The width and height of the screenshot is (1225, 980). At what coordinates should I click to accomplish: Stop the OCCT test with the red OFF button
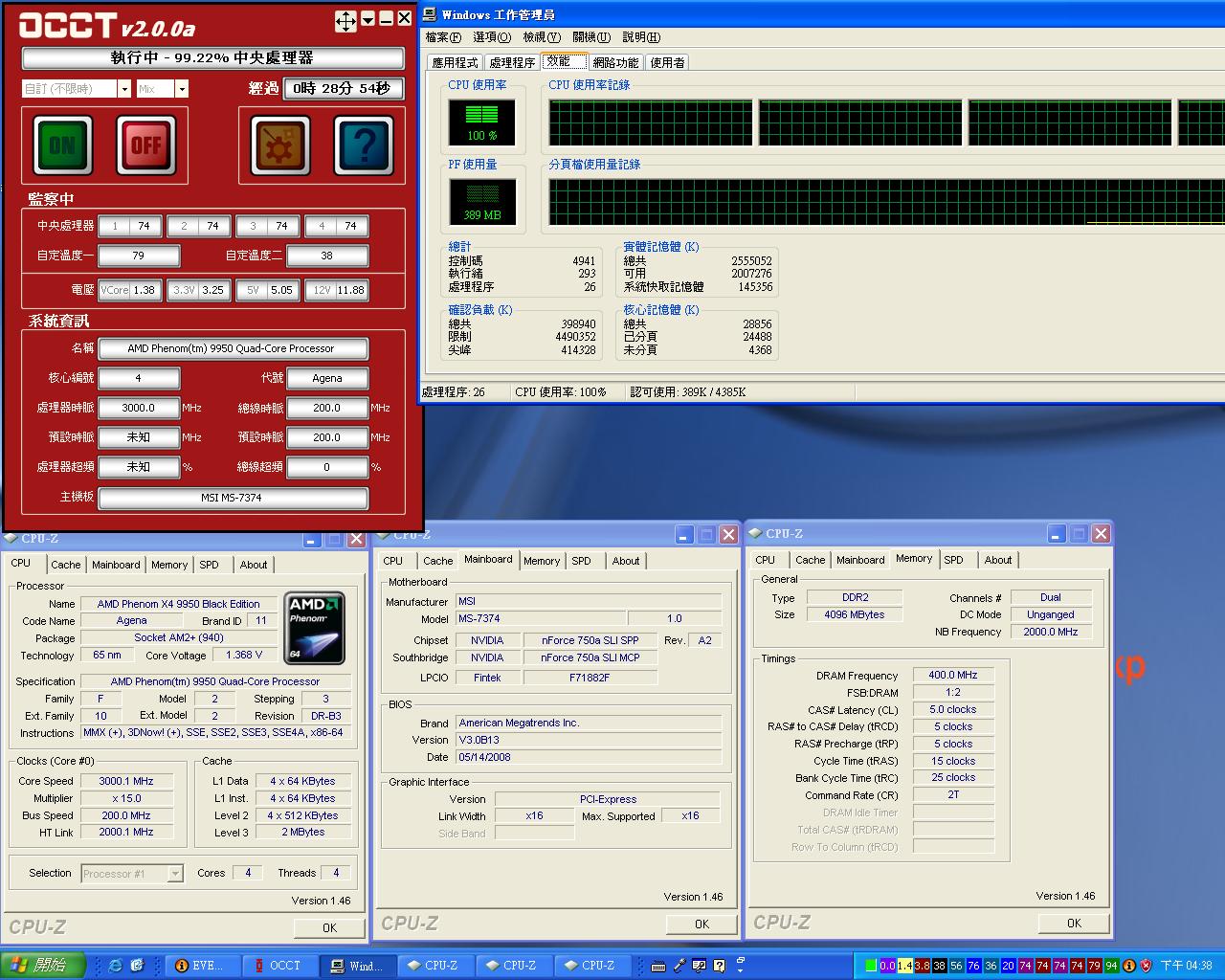tap(145, 145)
